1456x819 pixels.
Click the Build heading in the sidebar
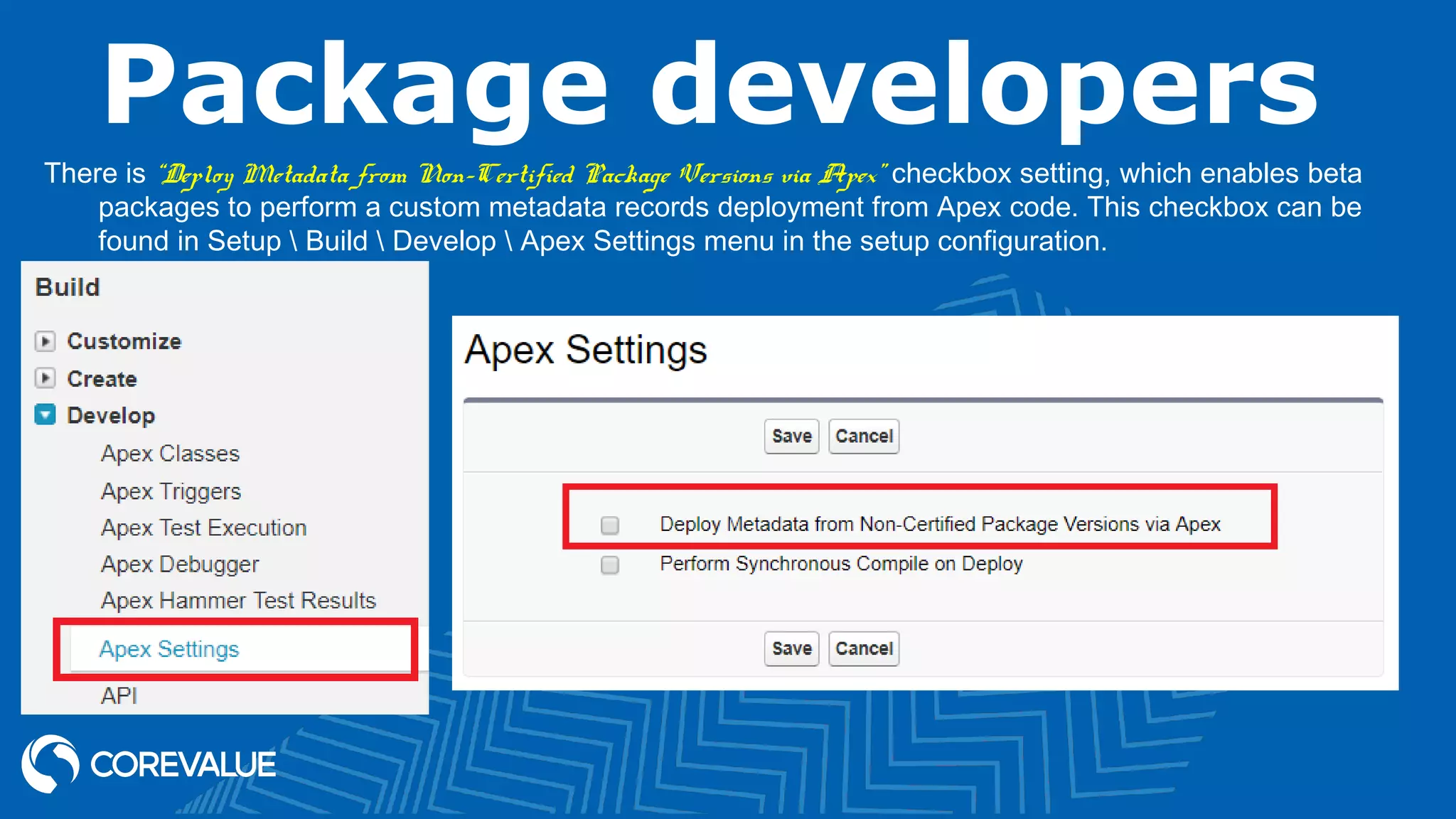point(68,287)
